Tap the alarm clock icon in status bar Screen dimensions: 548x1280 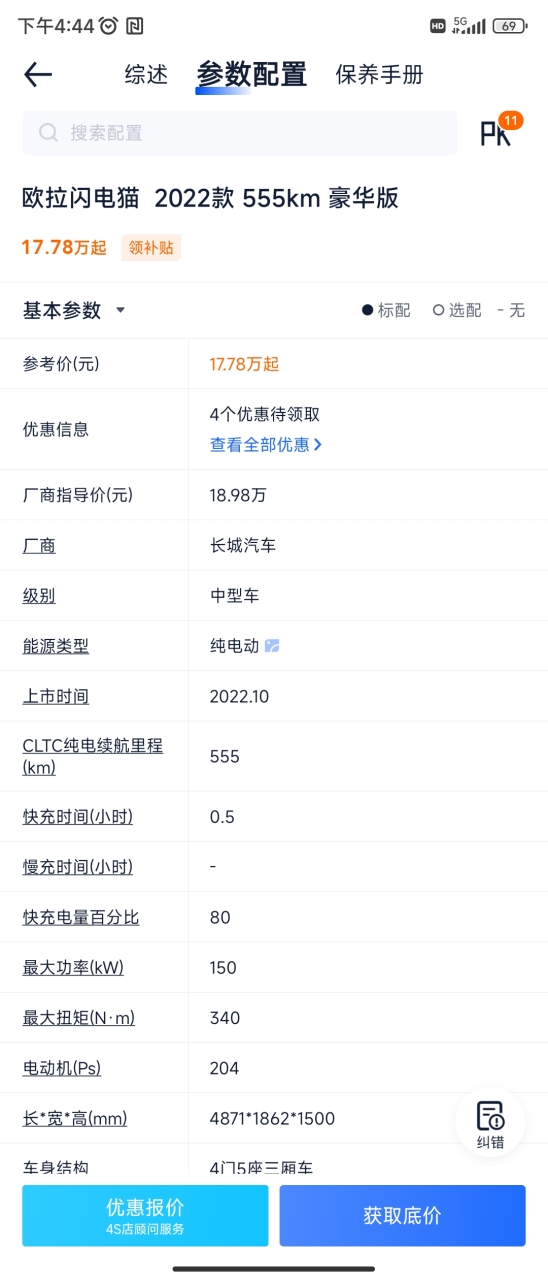pyautogui.click(x=109, y=26)
